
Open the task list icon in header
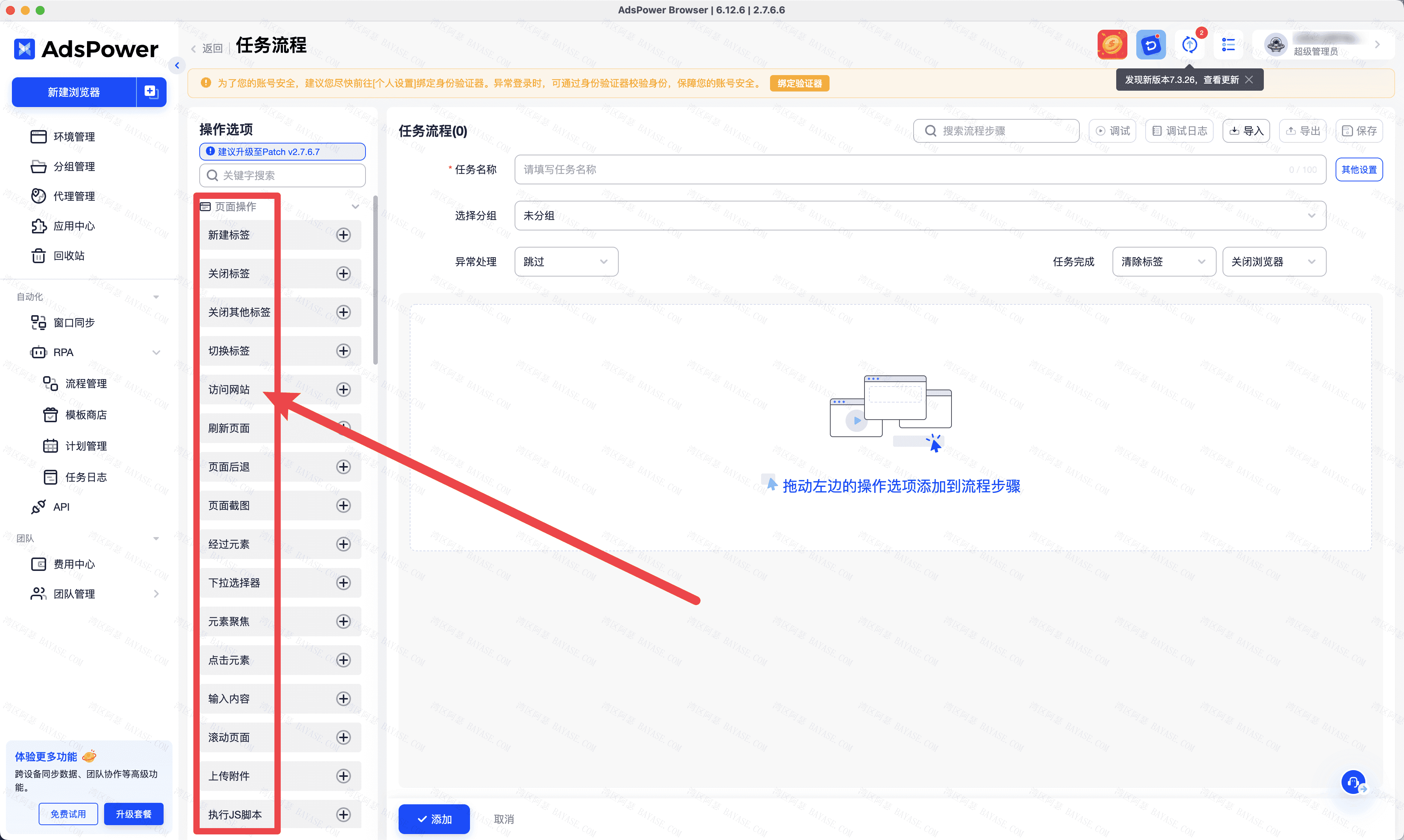tap(1228, 45)
